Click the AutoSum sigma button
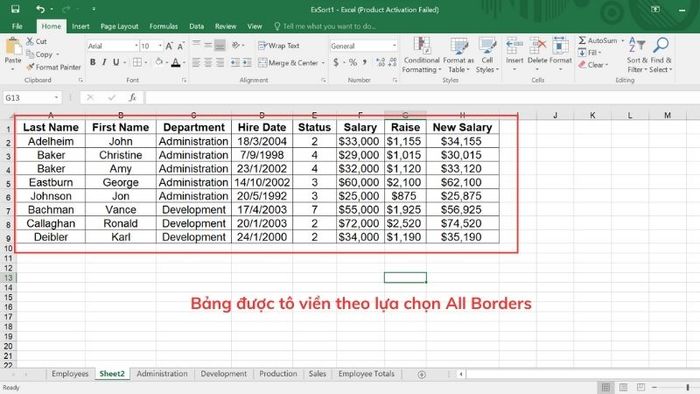The height and width of the screenshot is (394, 700). (582, 41)
